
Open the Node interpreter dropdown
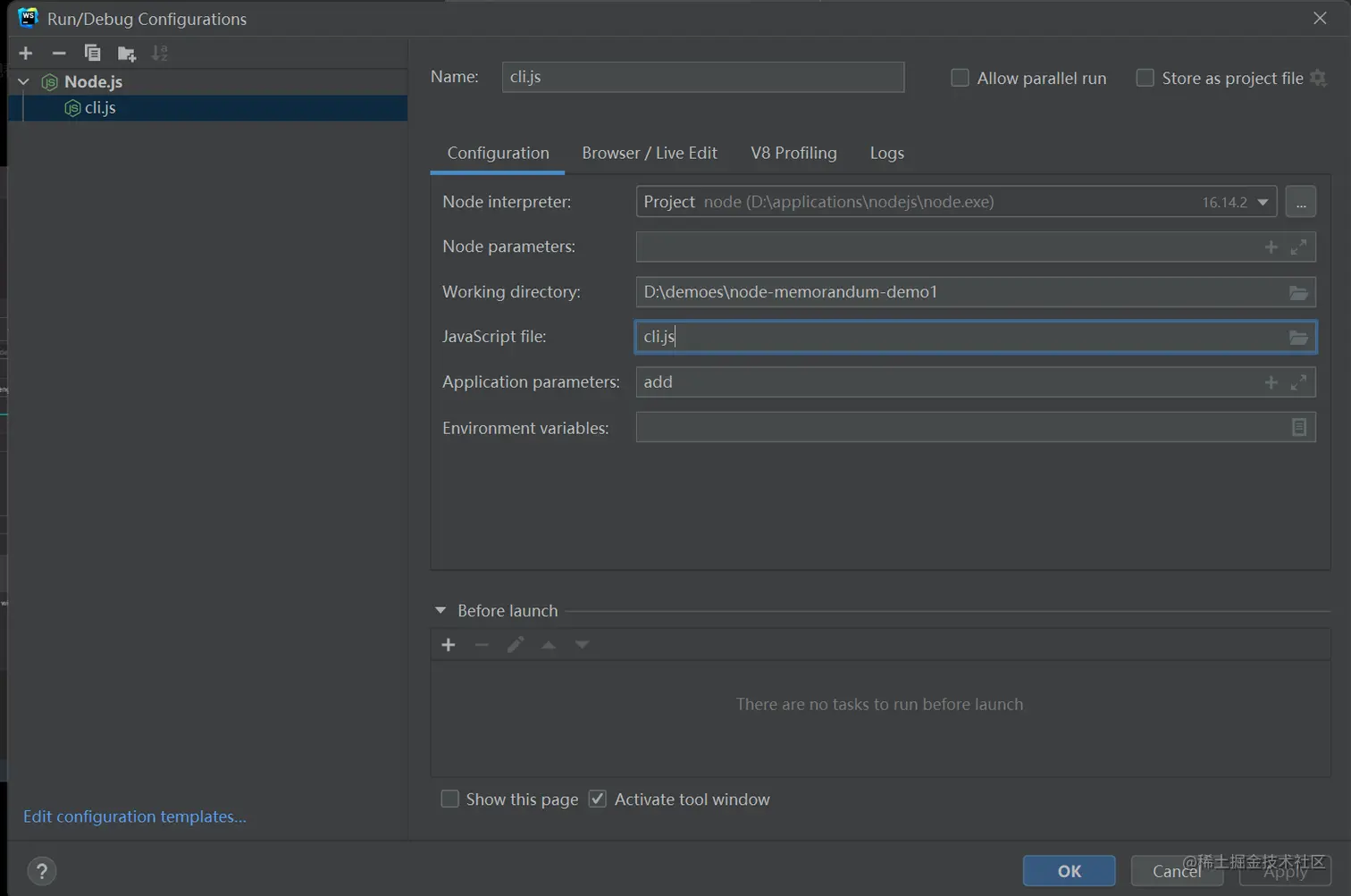pyautogui.click(x=1263, y=202)
